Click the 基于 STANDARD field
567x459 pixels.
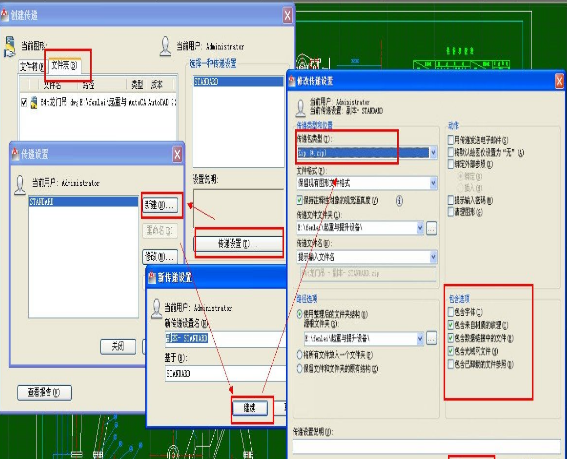225,373
